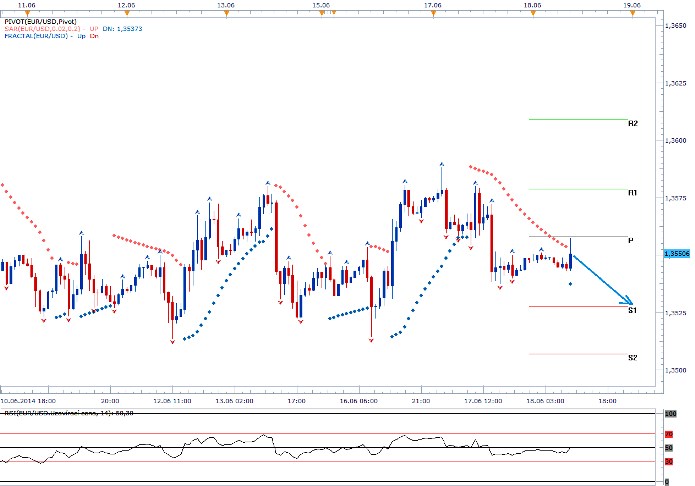
Task: Click the orange marker under date 17.06
Action: coord(433,13)
